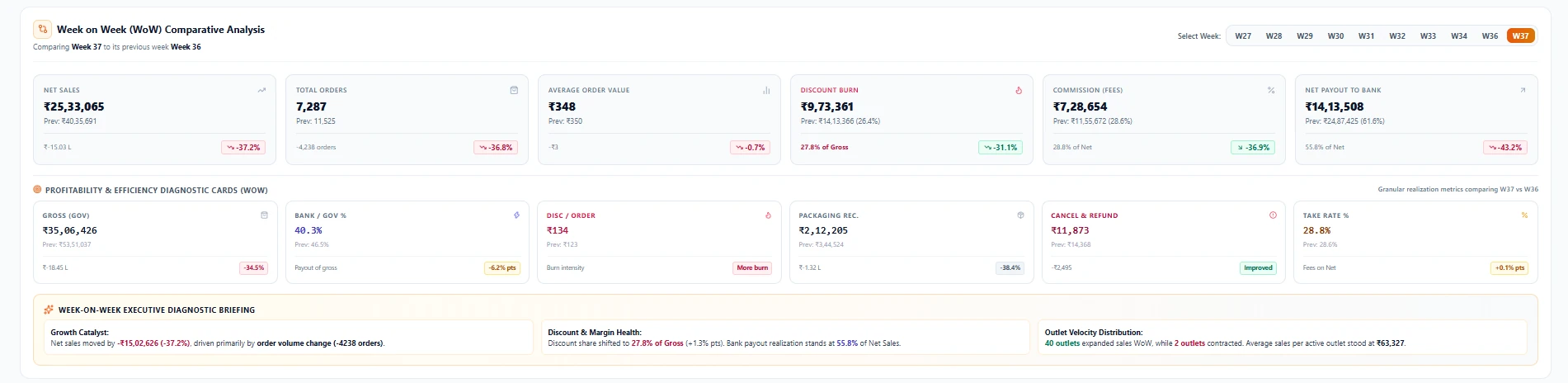Click the Cancel & Refund value ₹11,873

1070,230
